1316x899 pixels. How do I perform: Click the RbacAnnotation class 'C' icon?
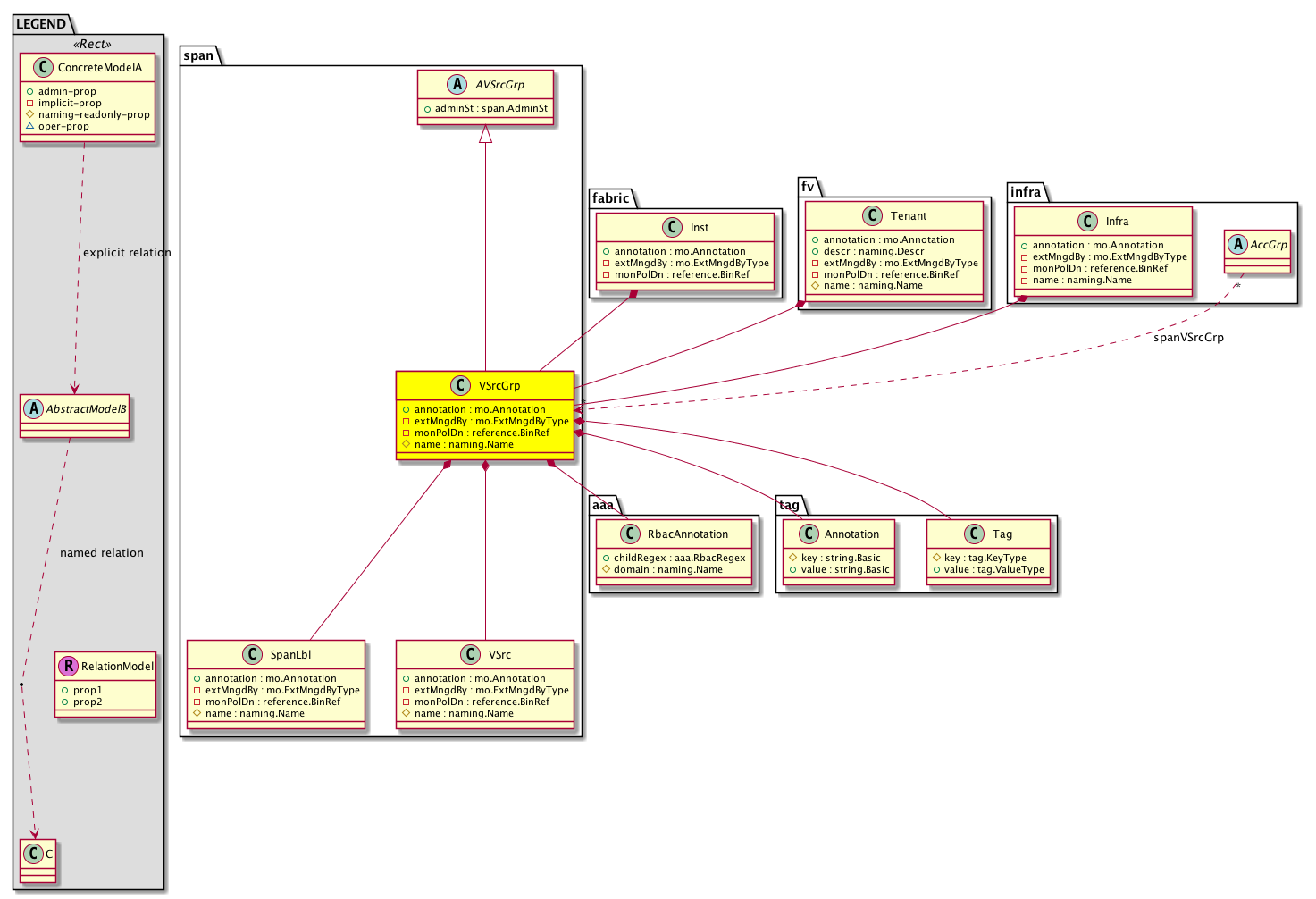click(x=630, y=534)
